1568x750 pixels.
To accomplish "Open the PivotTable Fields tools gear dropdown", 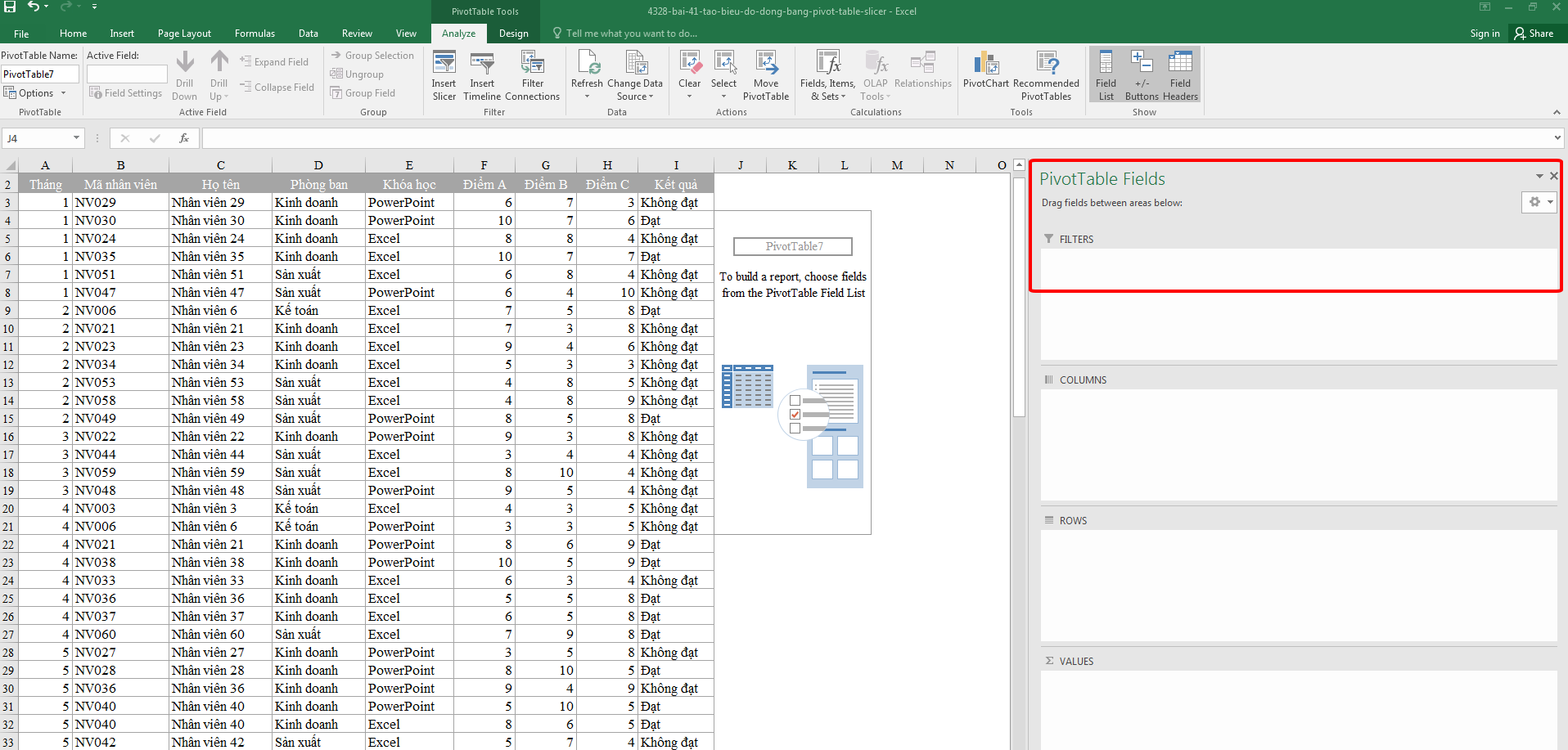I will point(1539,202).
